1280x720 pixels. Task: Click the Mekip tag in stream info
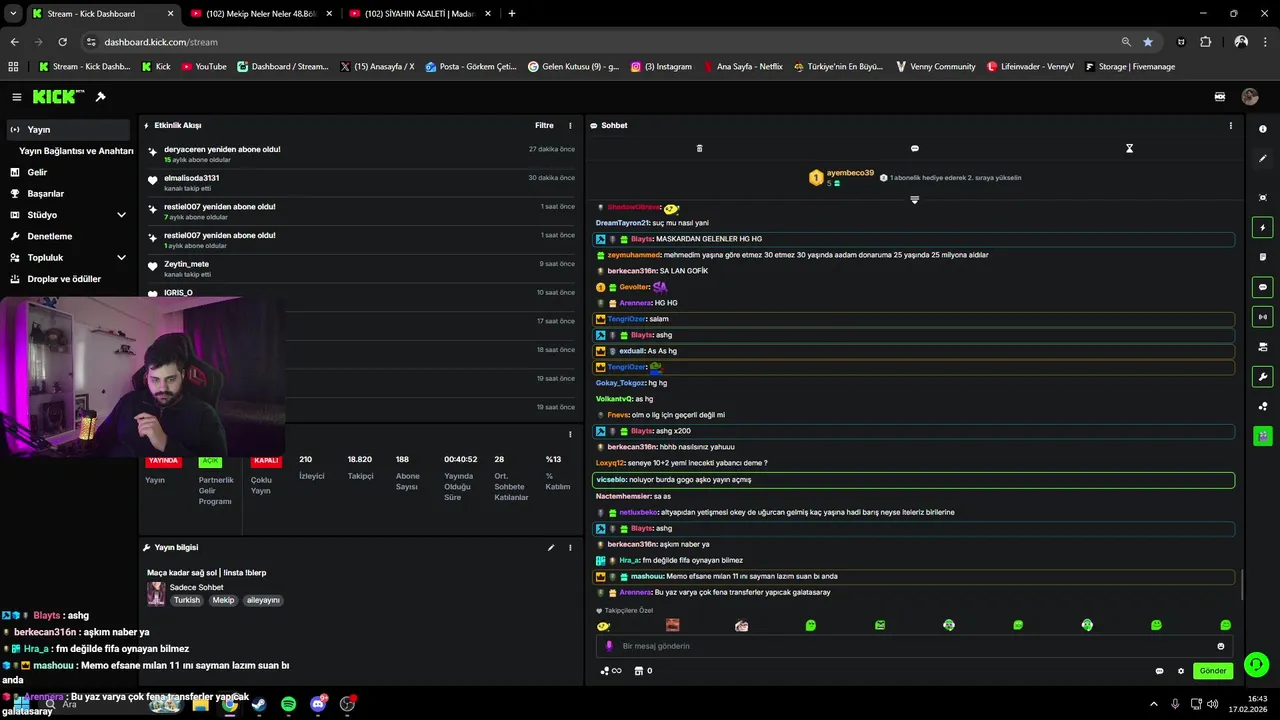tap(223, 600)
